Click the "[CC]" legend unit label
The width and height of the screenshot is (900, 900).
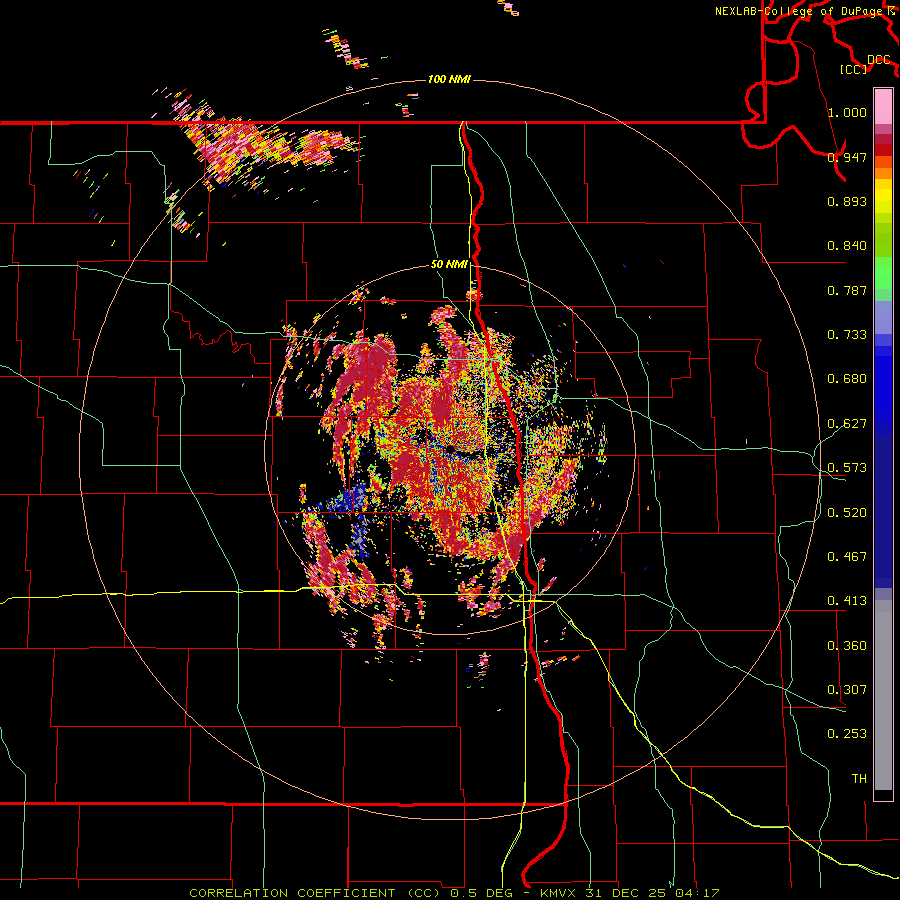coord(854,69)
